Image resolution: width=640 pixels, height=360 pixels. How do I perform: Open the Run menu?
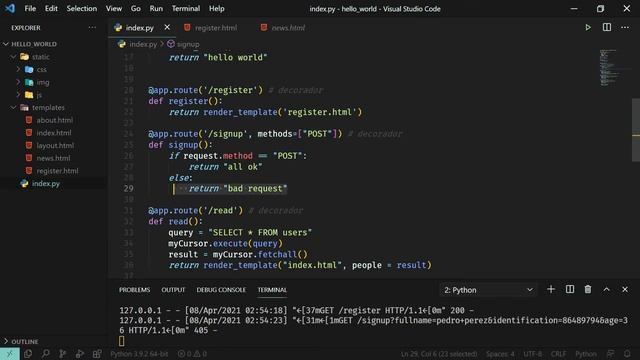click(x=156, y=9)
